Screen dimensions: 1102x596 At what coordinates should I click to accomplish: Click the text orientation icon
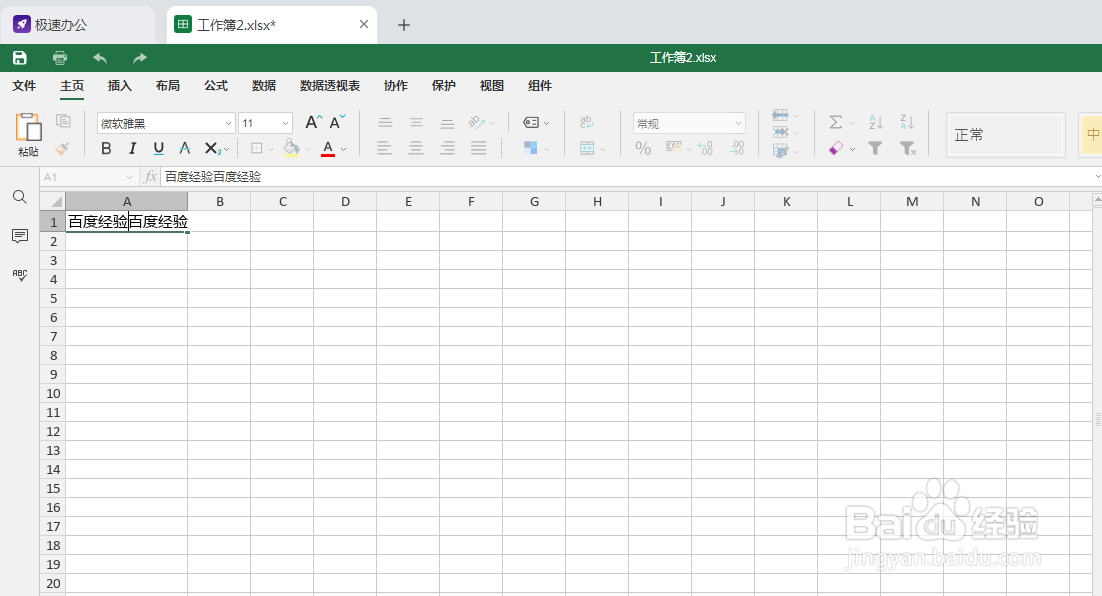pyautogui.click(x=477, y=122)
